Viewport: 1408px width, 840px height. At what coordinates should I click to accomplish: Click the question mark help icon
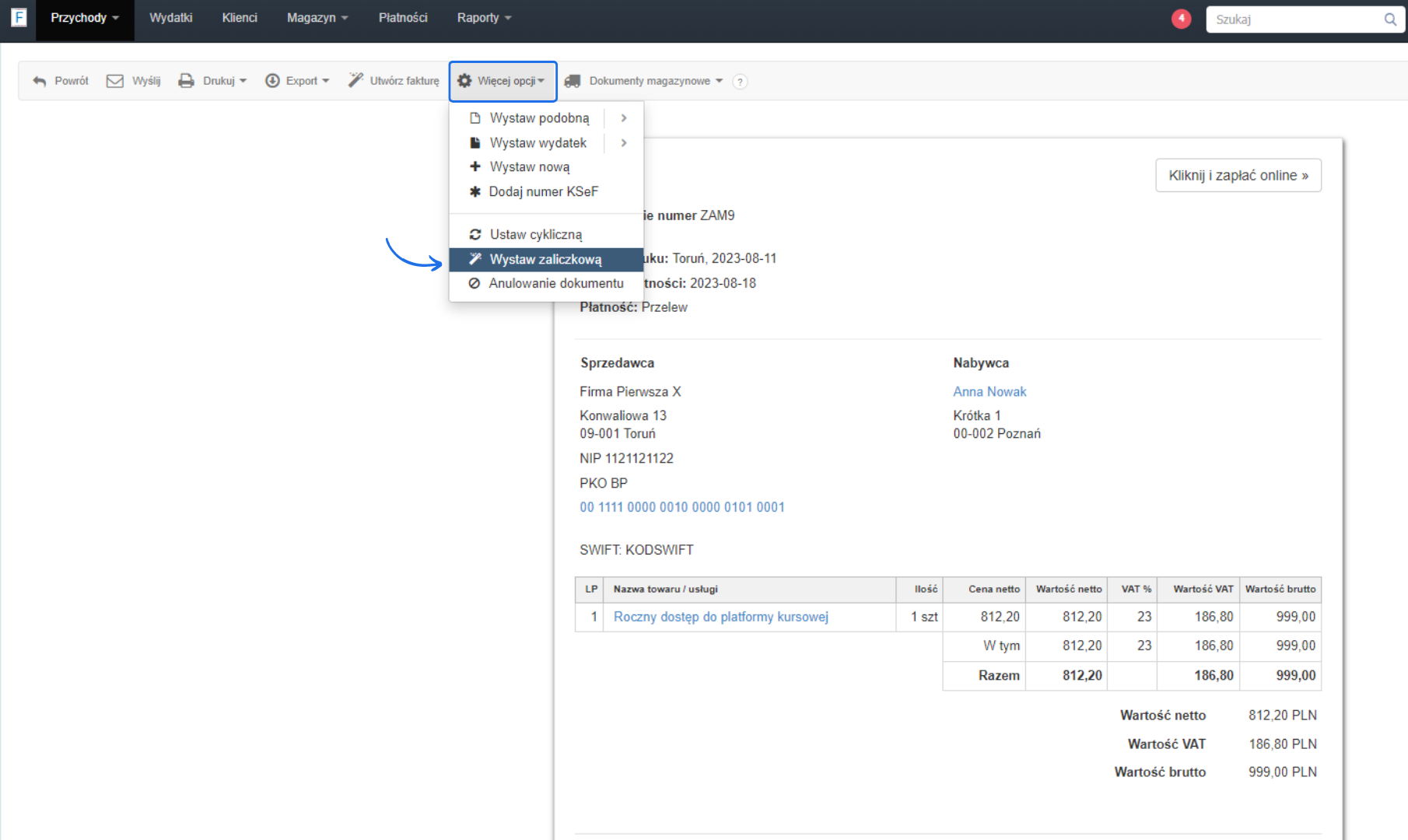pyautogui.click(x=740, y=82)
